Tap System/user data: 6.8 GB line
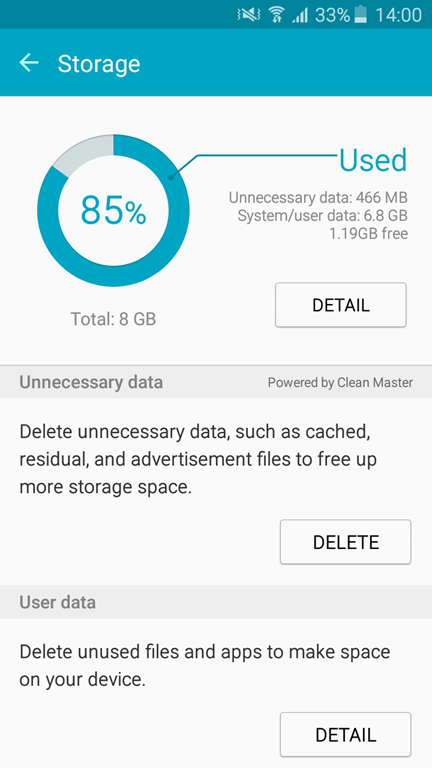432x768 pixels. 323,216
